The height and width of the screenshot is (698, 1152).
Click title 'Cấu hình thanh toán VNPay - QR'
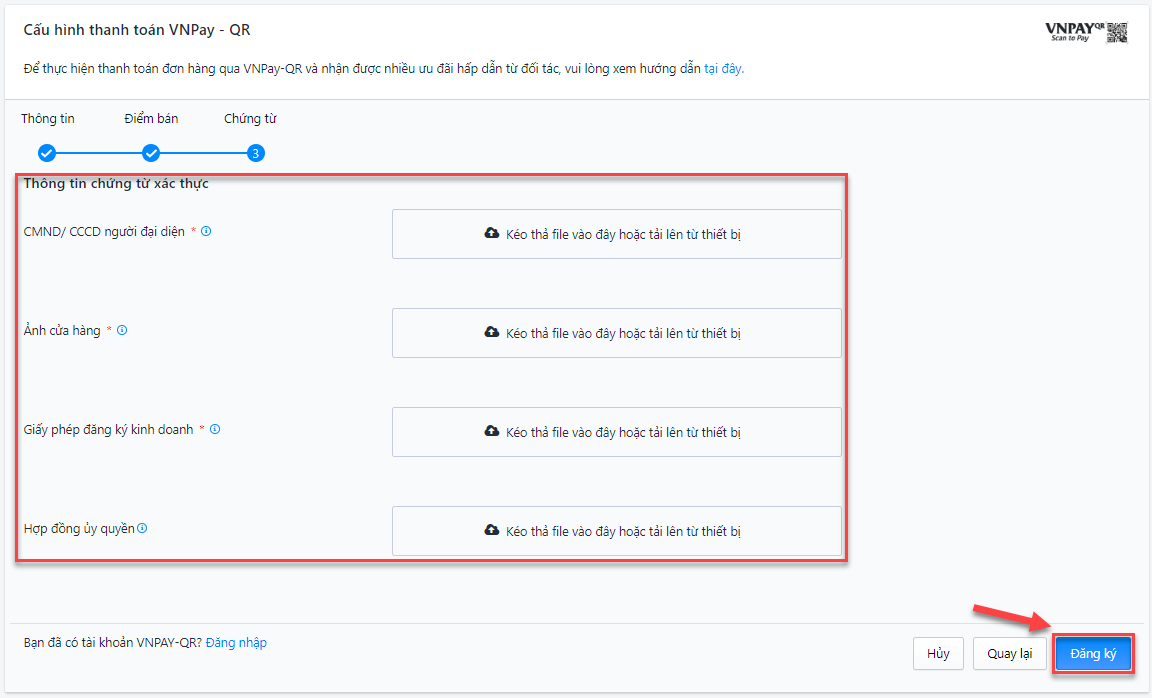[x=137, y=30]
